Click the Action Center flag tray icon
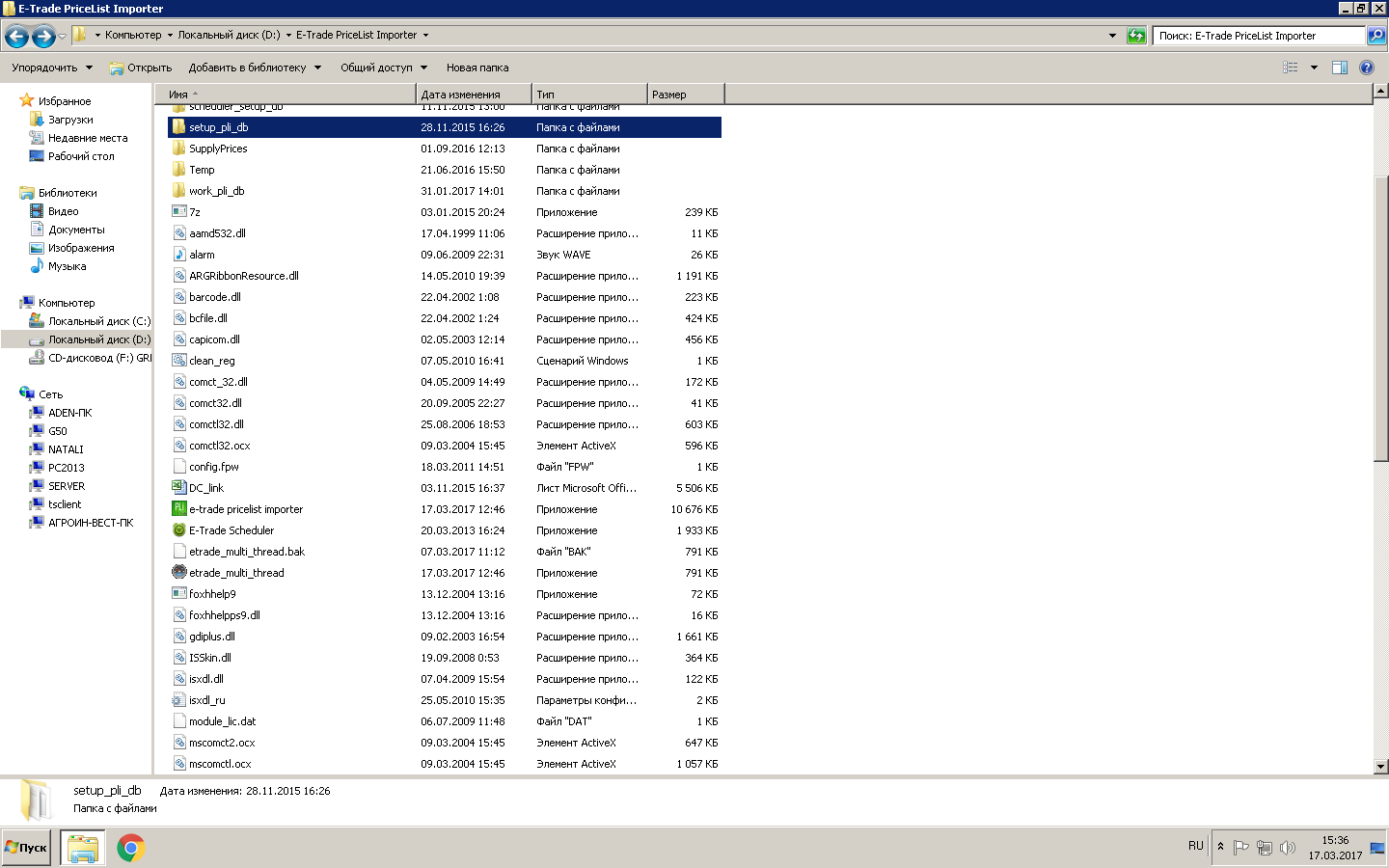1389x868 pixels. click(x=1241, y=848)
